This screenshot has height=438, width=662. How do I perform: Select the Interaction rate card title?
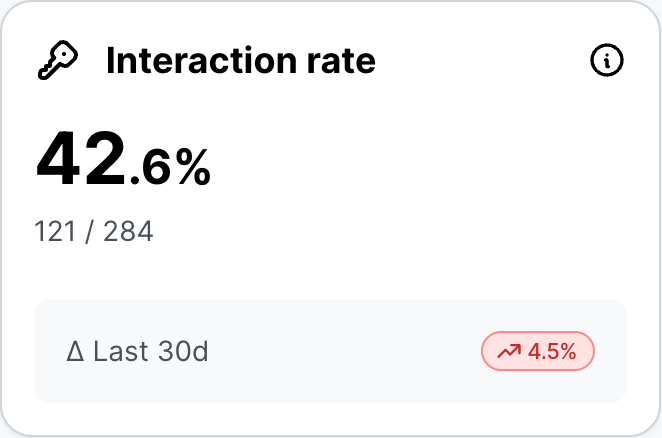pyautogui.click(x=240, y=62)
